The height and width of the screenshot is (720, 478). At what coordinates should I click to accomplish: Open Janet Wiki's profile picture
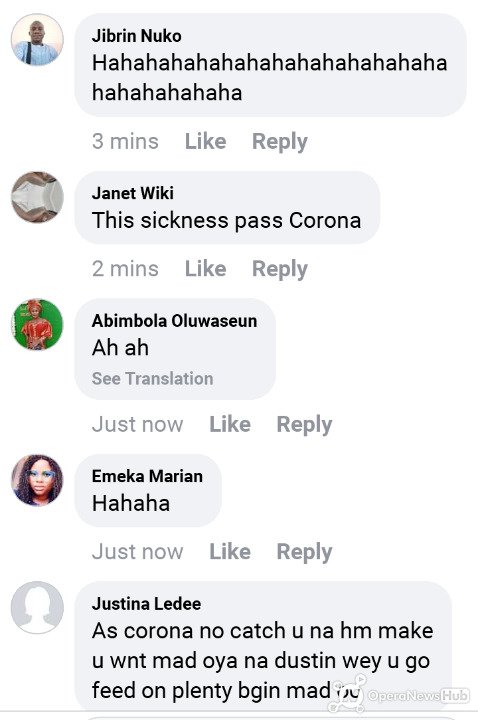pyautogui.click(x=37, y=197)
